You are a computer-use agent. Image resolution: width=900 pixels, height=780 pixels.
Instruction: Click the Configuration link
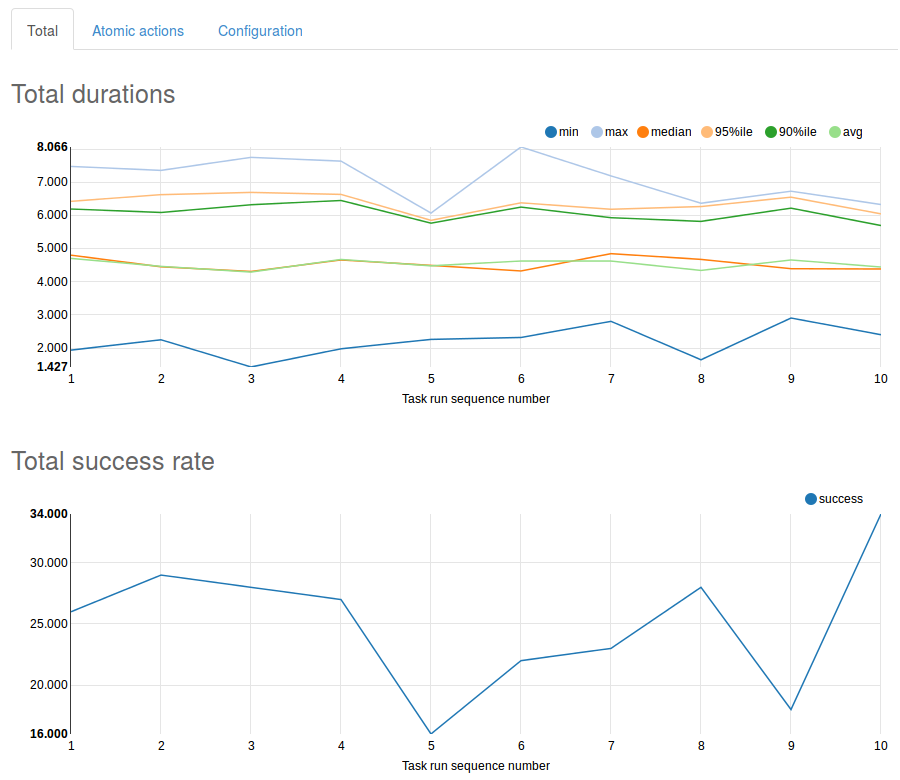pos(260,31)
